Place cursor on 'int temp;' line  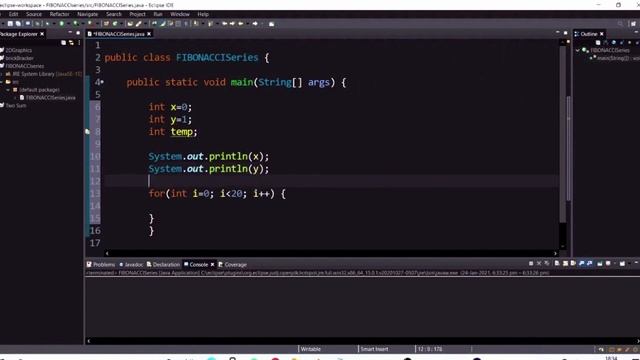[173, 132]
